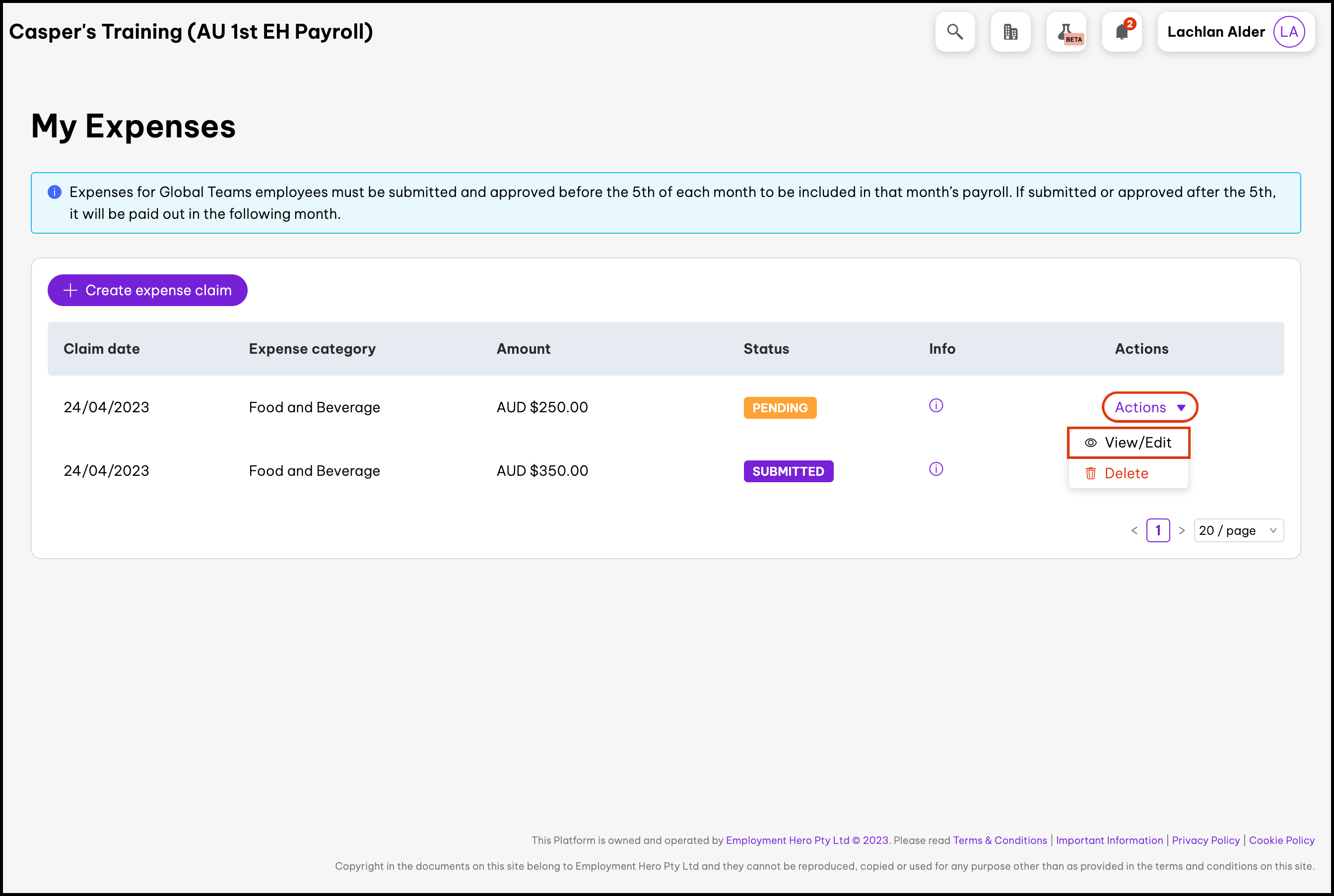Open the 20 / page selector
Viewport: 1334px width, 896px height.
point(1238,530)
